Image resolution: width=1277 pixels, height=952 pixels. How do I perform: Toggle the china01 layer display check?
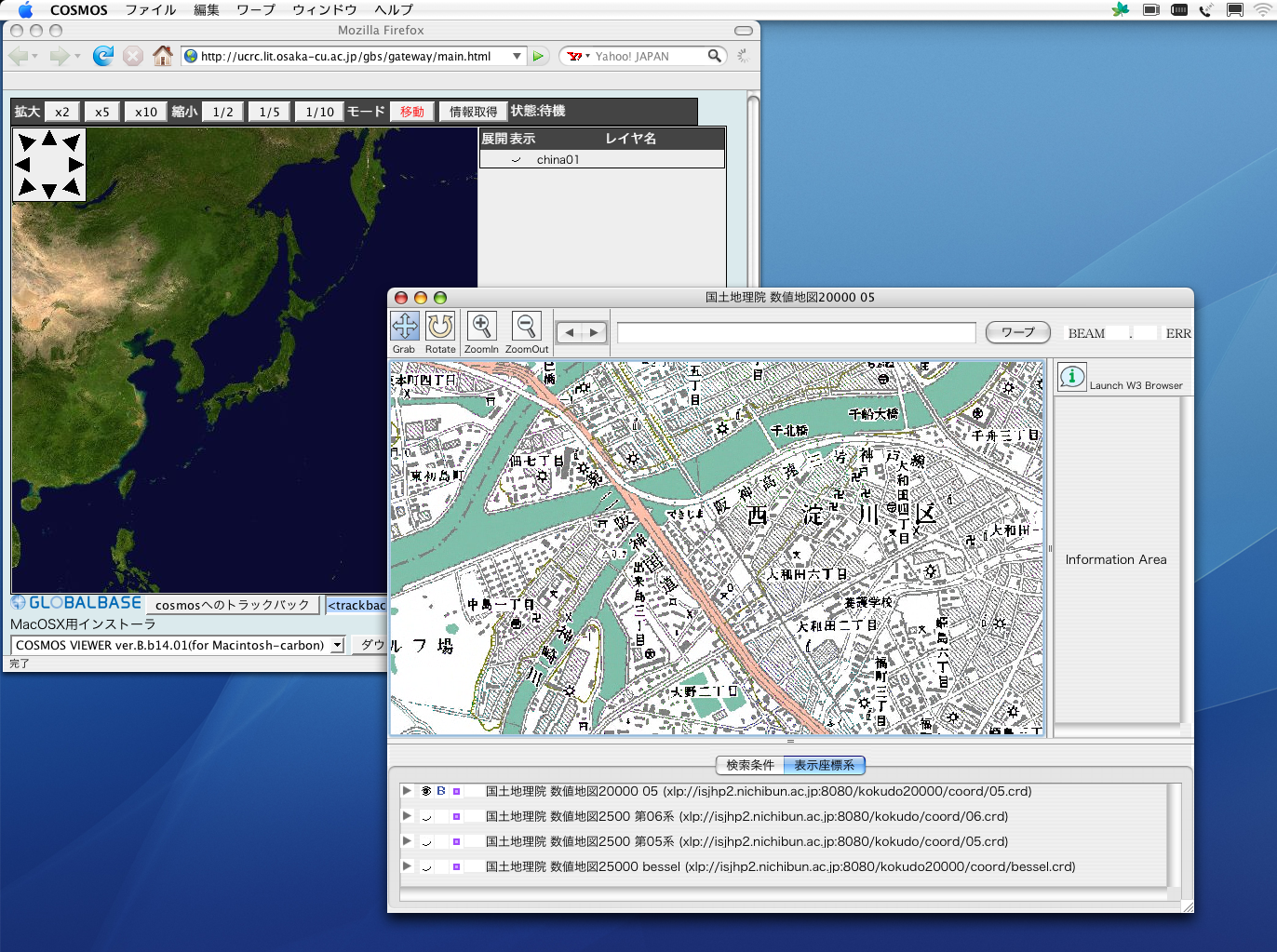[516, 160]
